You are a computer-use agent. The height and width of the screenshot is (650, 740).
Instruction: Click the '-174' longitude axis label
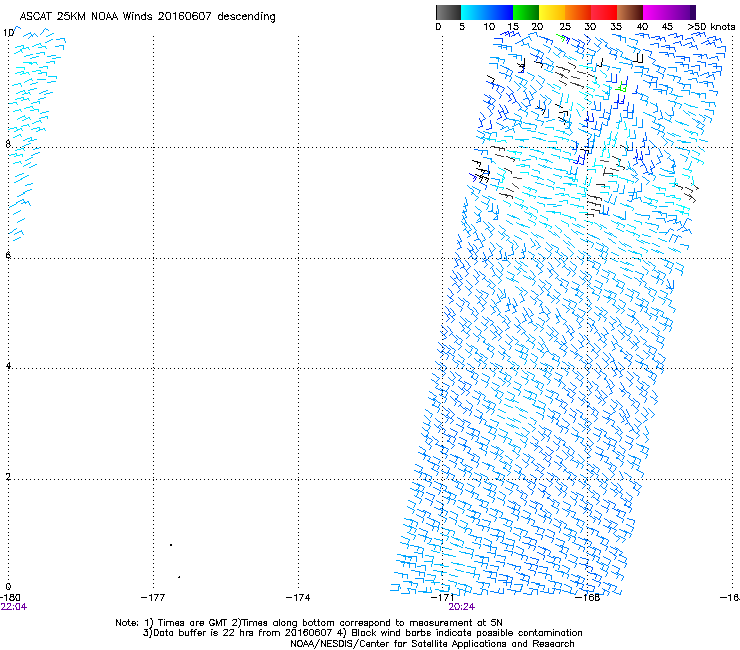click(298, 598)
